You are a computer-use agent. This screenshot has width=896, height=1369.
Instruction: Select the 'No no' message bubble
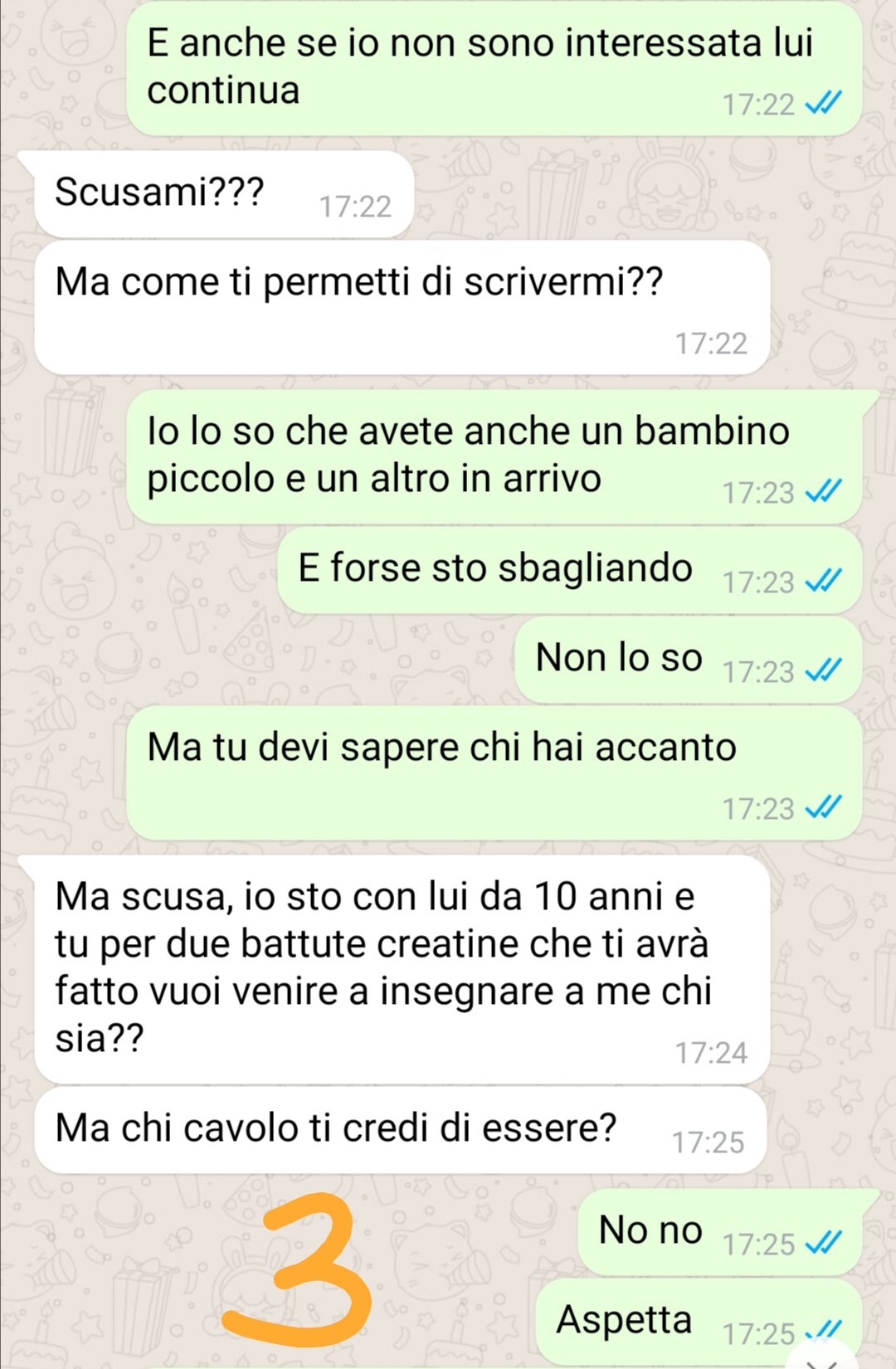(720, 1233)
